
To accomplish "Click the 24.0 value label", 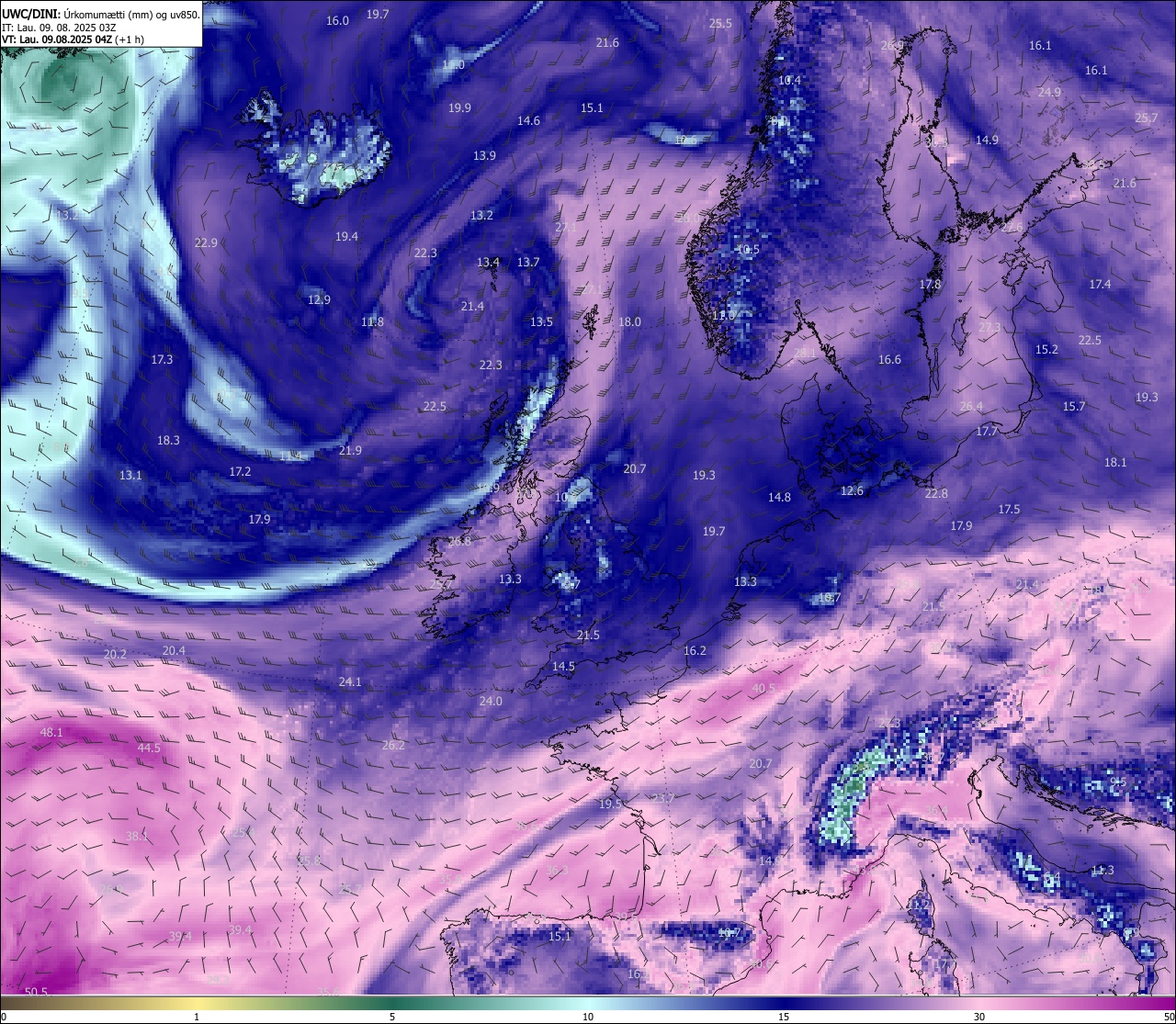I will [x=491, y=702].
